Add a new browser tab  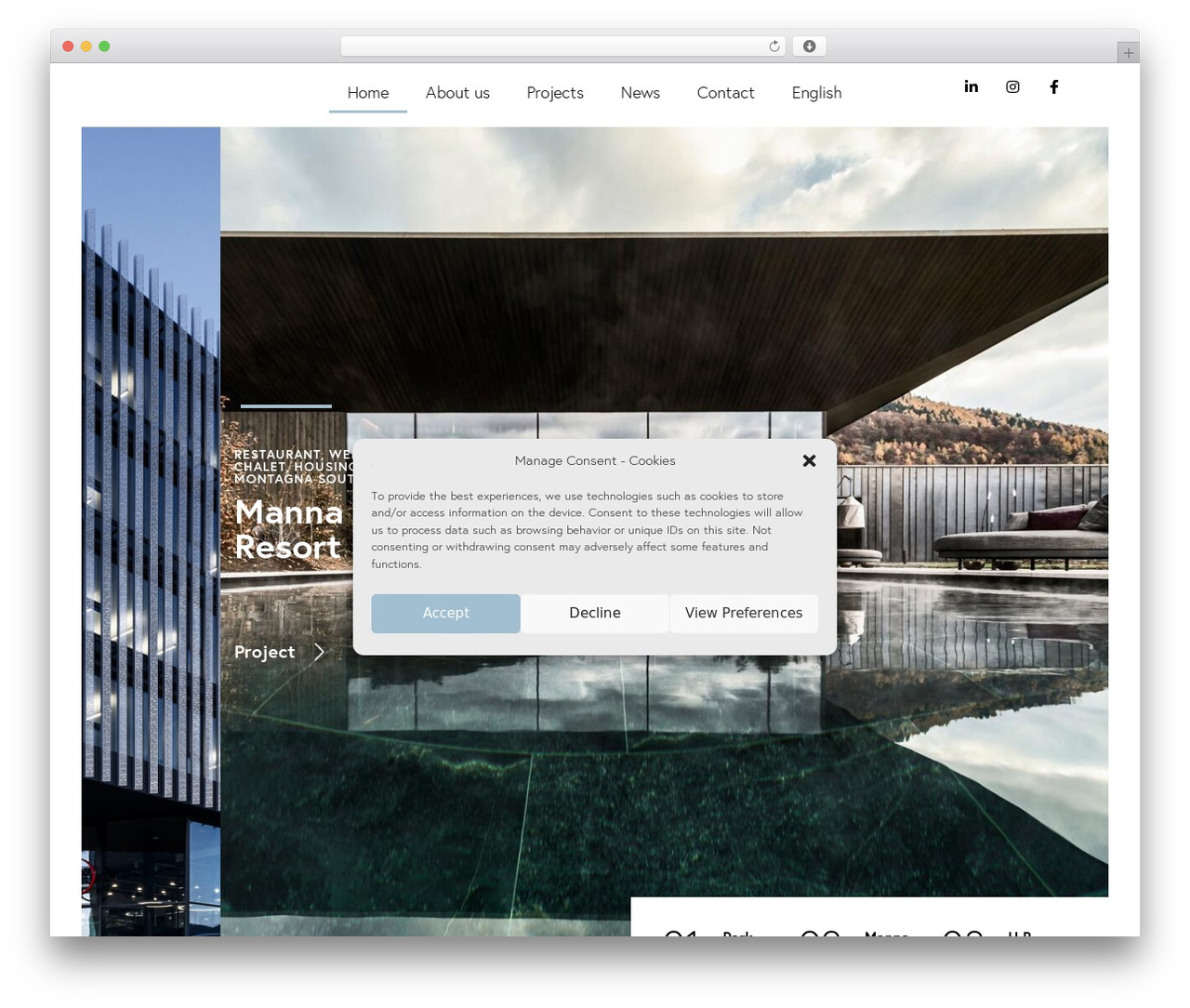click(x=1128, y=53)
